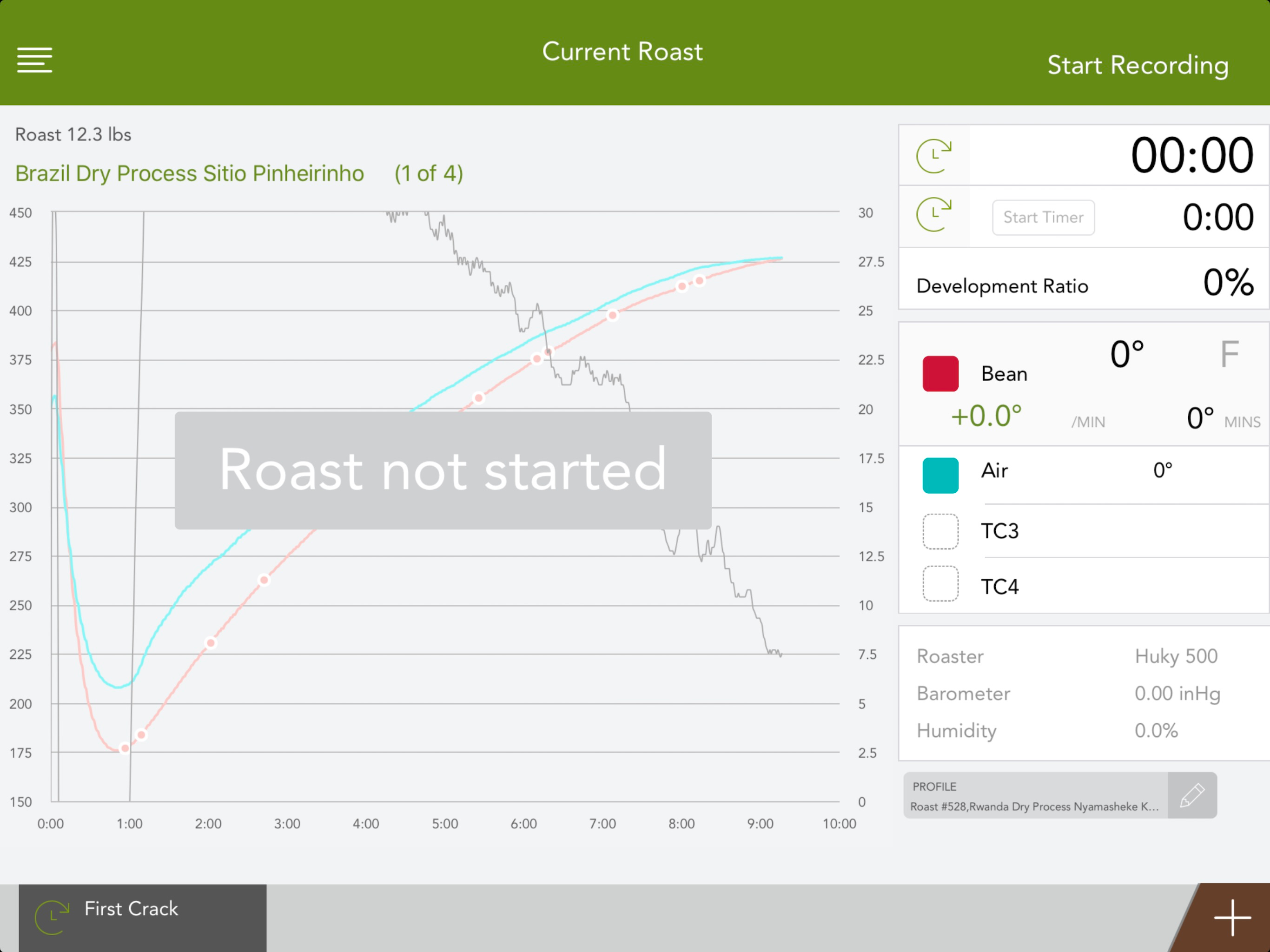The image size is (1270, 952).
Task: Tap the First Crack clock icon
Action: click(52, 918)
